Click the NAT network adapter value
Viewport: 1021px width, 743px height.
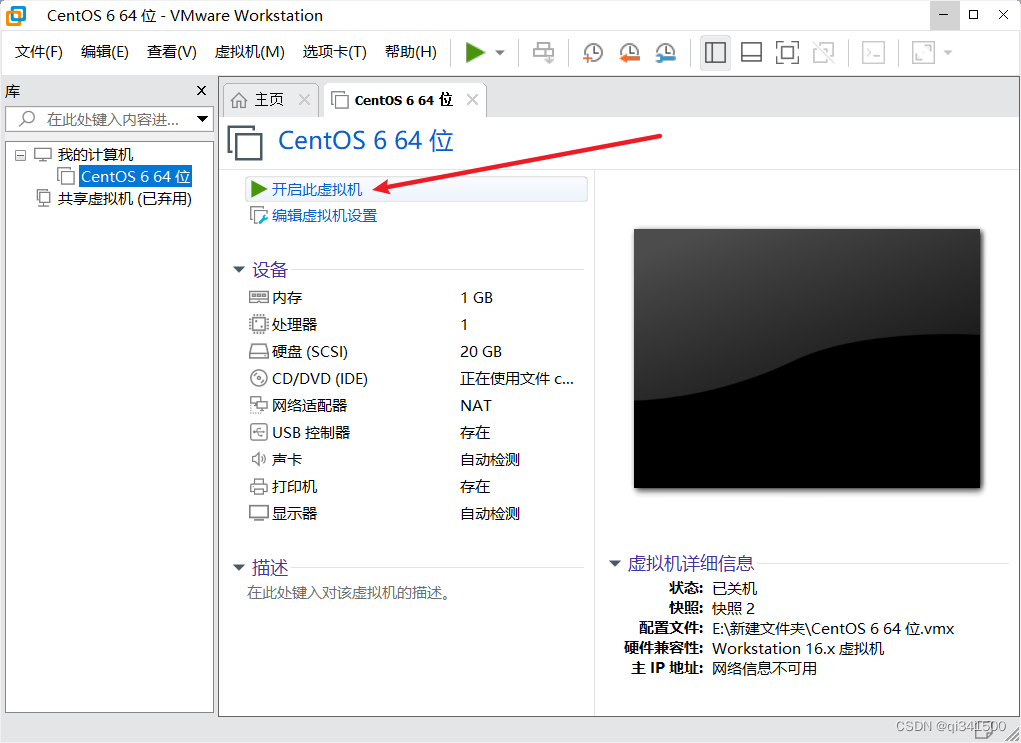(476, 406)
